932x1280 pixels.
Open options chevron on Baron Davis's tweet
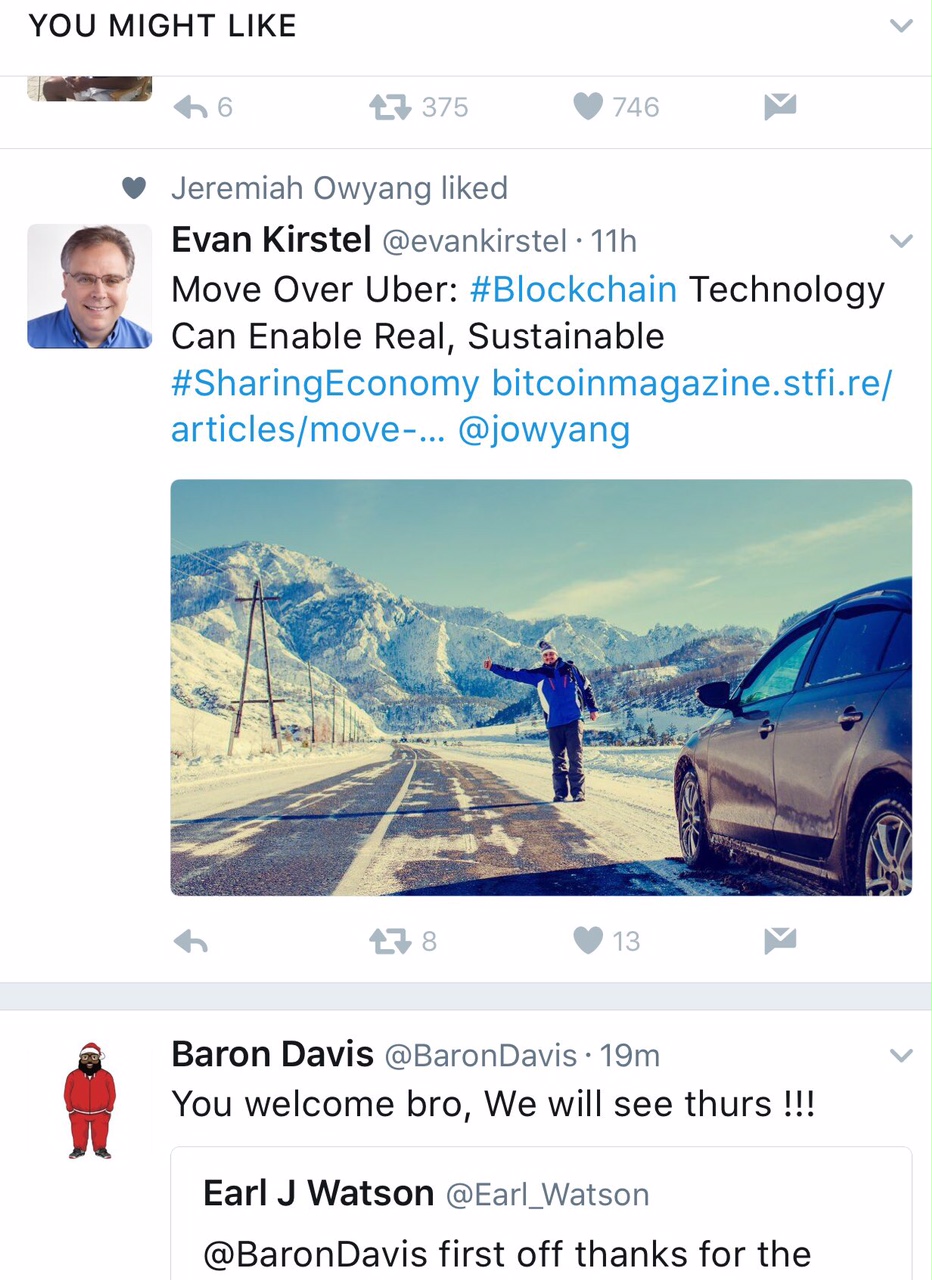901,1056
